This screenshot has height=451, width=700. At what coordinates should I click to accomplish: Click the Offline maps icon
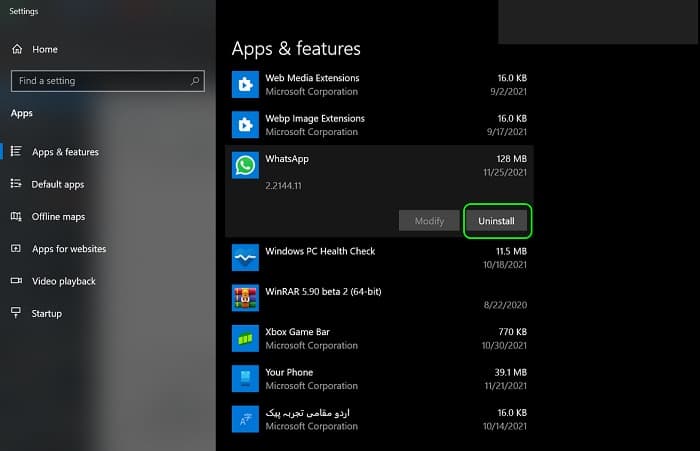click(16, 216)
